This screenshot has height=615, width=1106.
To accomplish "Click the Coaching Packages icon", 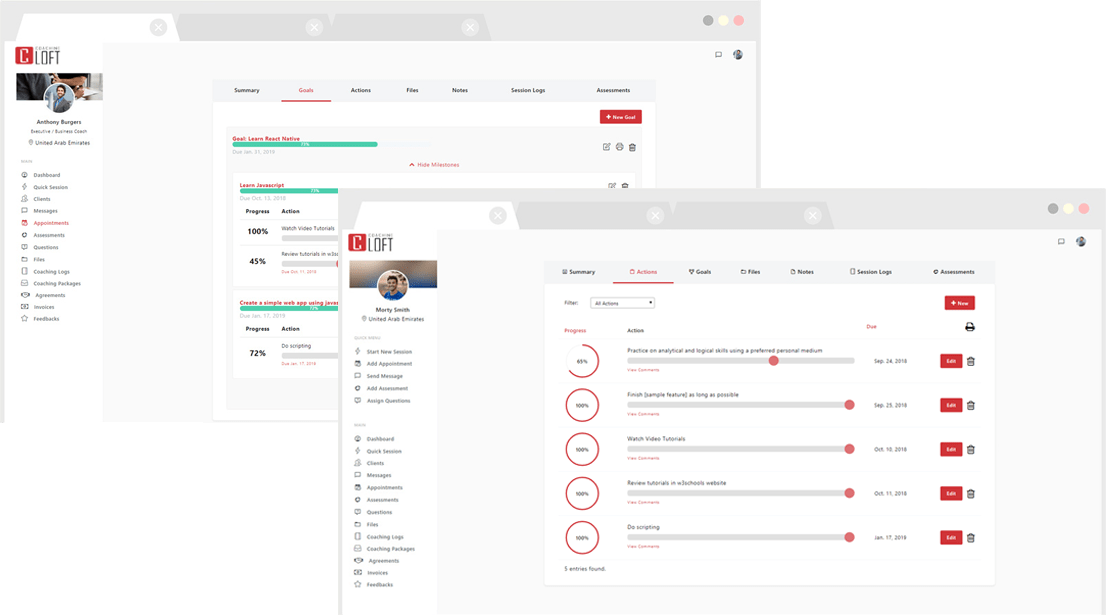I will point(357,549).
